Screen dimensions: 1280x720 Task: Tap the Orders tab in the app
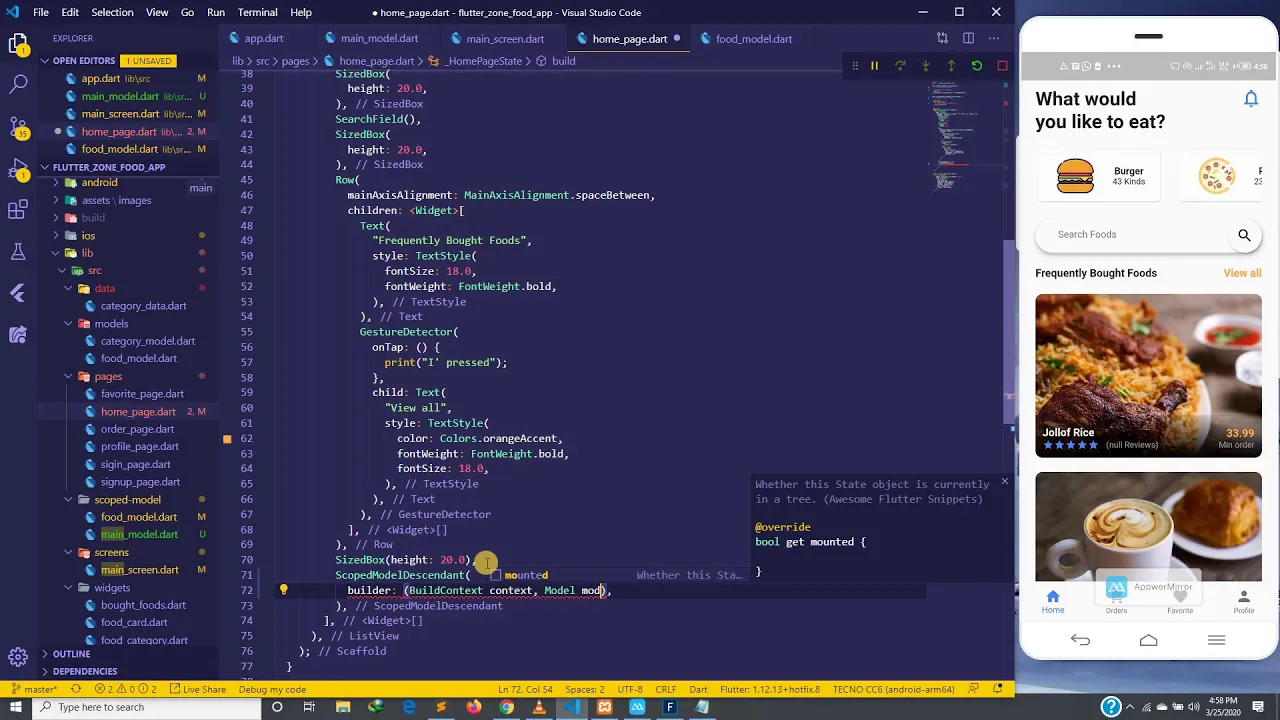pyautogui.click(x=1116, y=600)
